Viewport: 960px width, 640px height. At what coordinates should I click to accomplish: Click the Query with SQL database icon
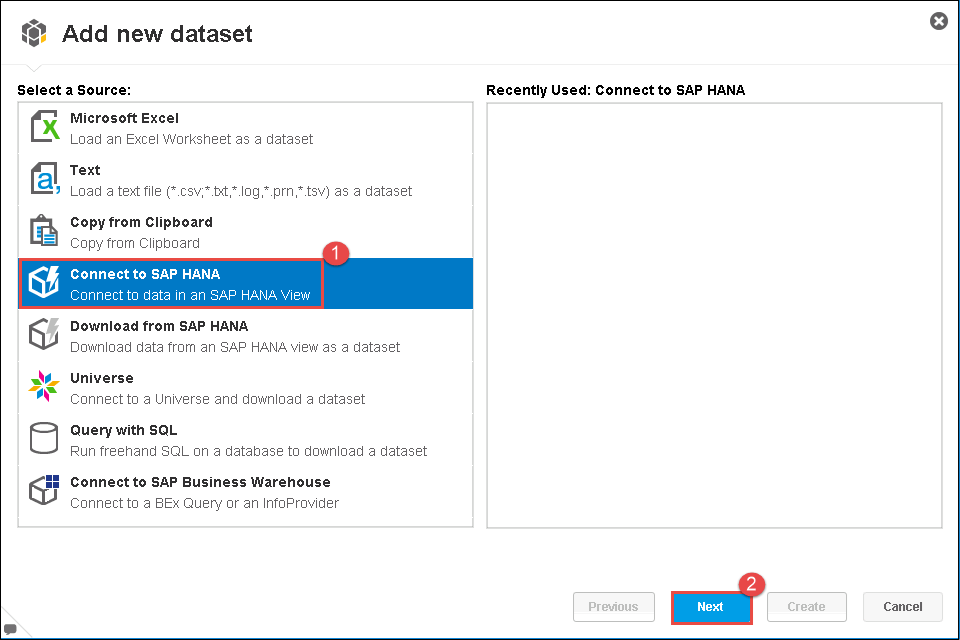coord(45,440)
